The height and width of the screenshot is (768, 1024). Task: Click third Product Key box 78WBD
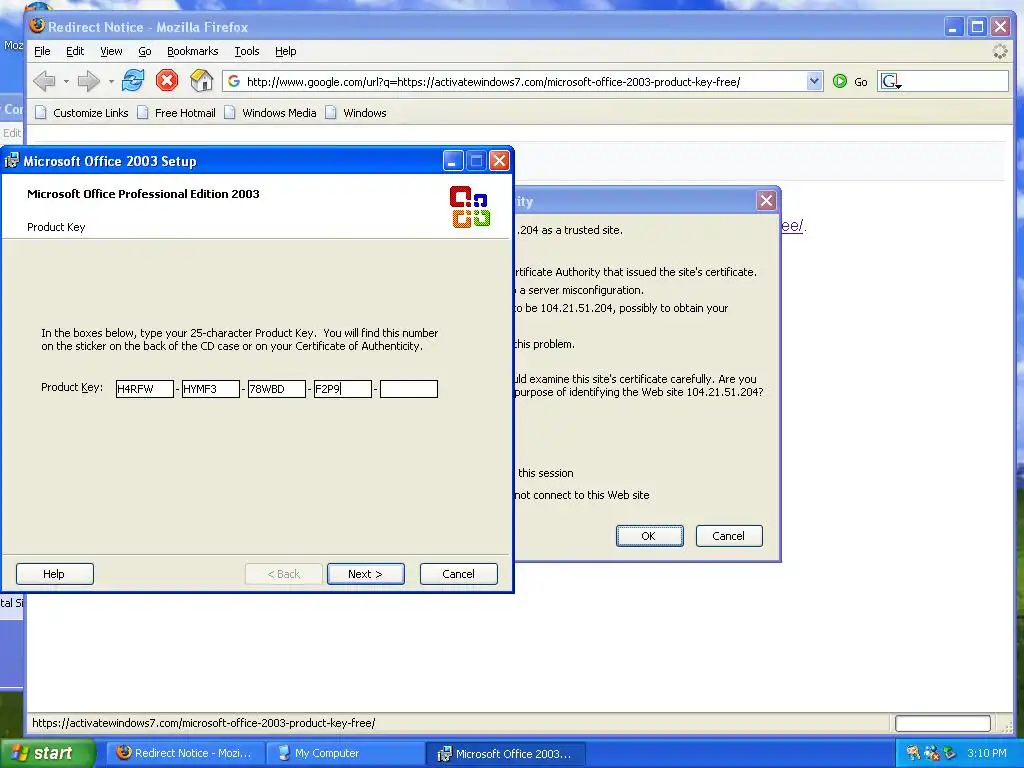click(276, 389)
